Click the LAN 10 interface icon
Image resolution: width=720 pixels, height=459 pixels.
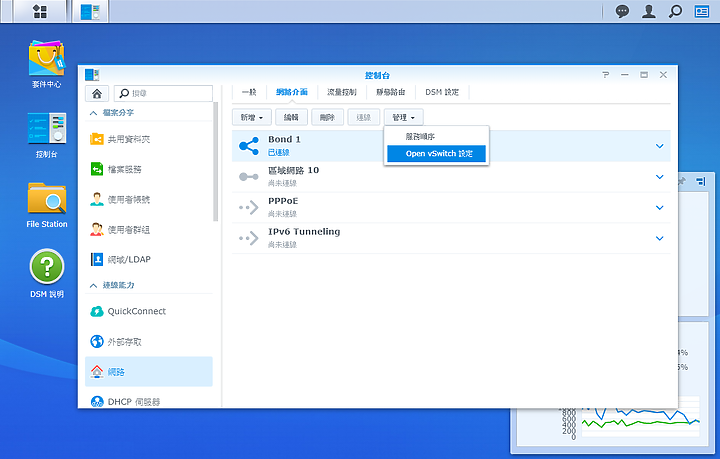pos(249,177)
